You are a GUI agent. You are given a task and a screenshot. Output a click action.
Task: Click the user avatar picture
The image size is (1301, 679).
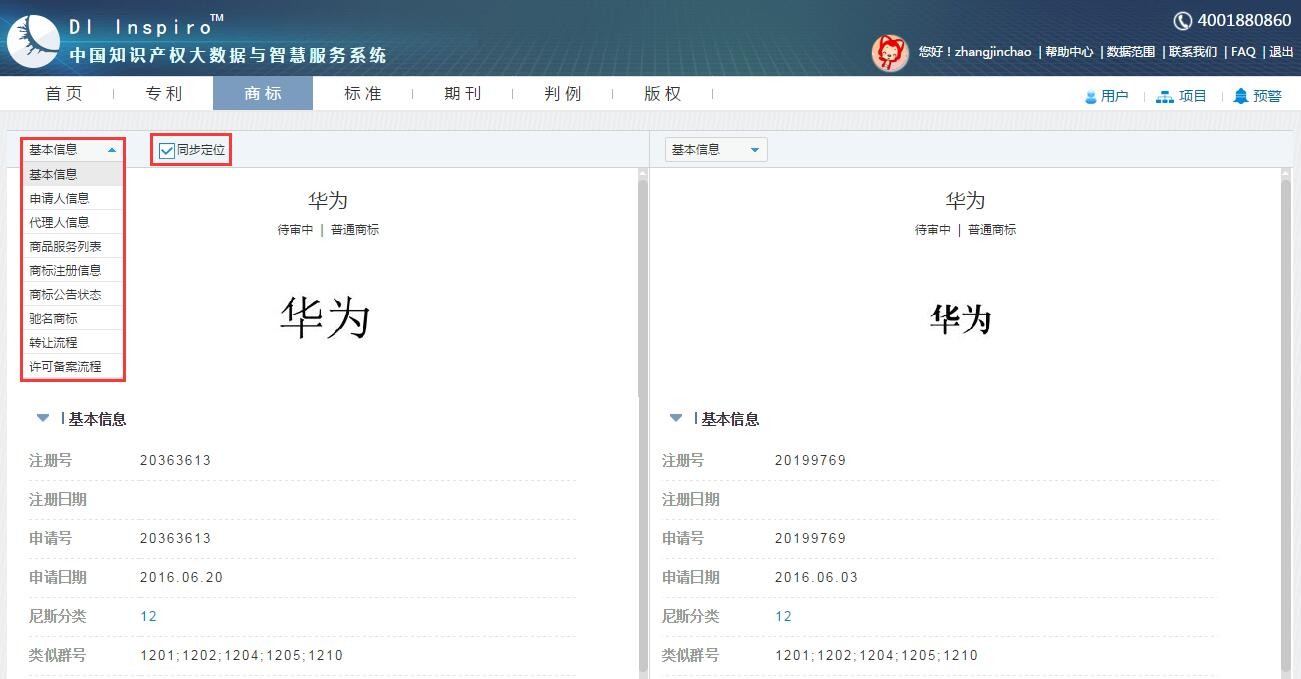point(889,52)
